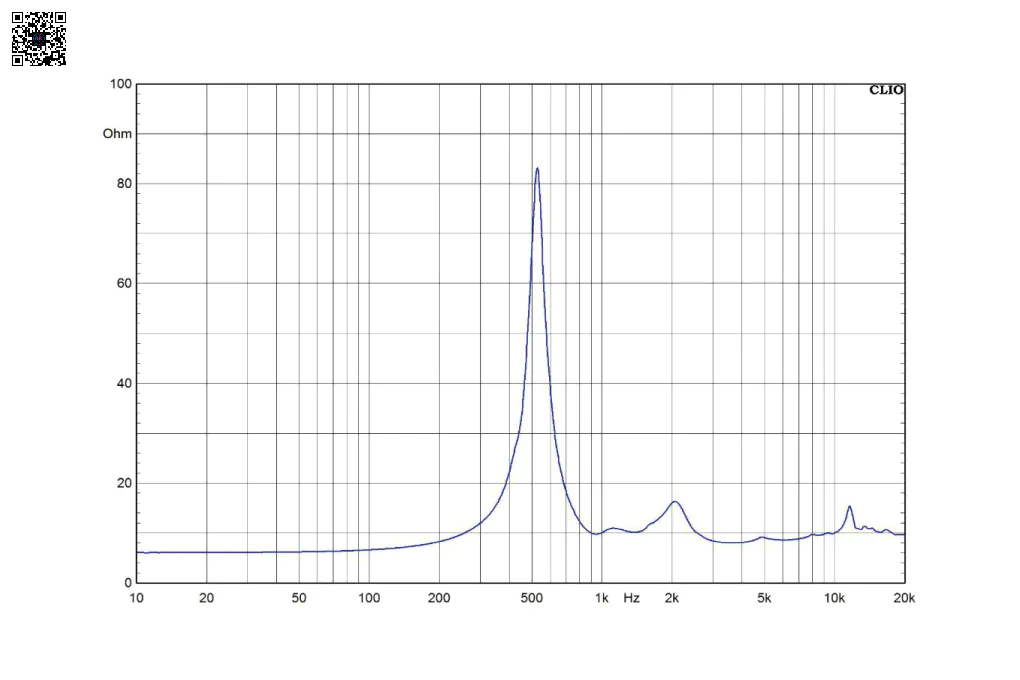The width and height of the screenshot is (1020, 680).
Task: Click the 80 label on the vertical axis
Action: (x=123, y=184)
